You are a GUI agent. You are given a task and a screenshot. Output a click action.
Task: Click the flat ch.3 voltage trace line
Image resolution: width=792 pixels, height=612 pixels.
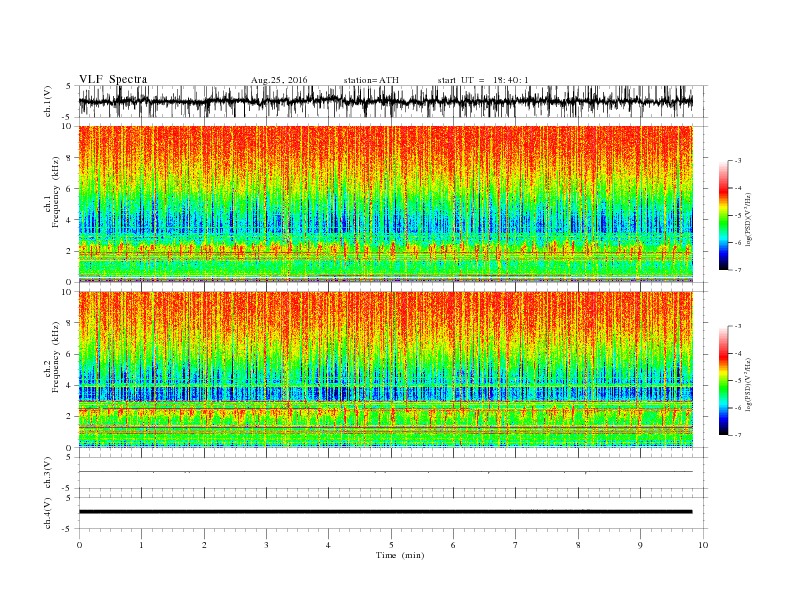[x=386, y=472]
